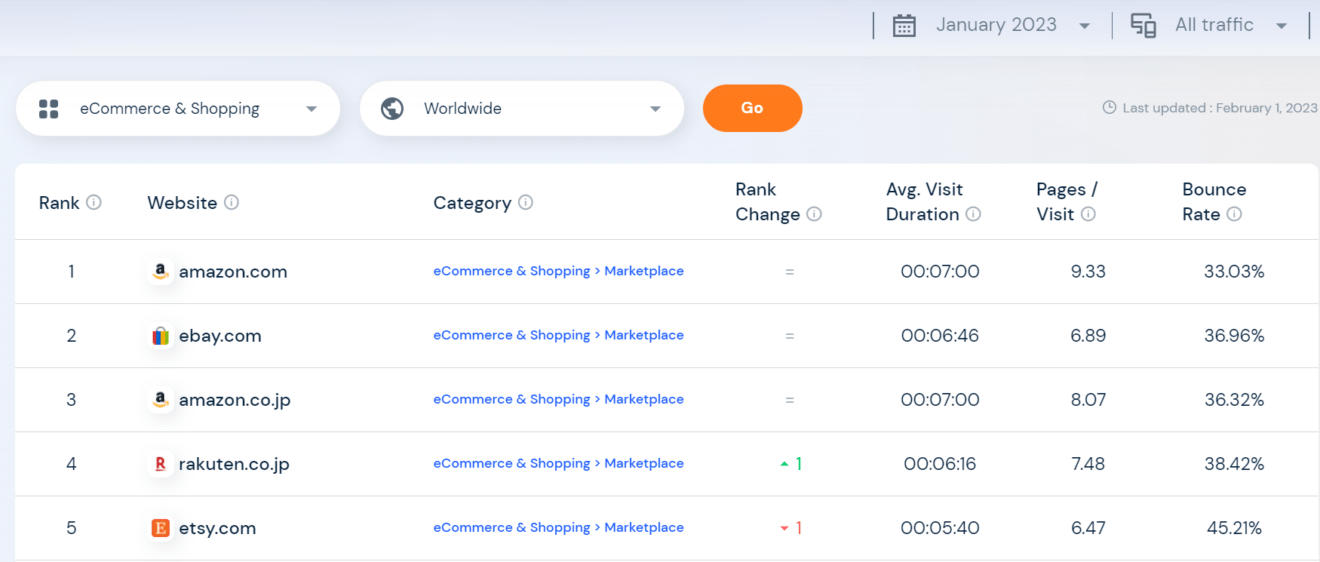Click the 7.48 pages per visit value

[x=1088, y=463]
